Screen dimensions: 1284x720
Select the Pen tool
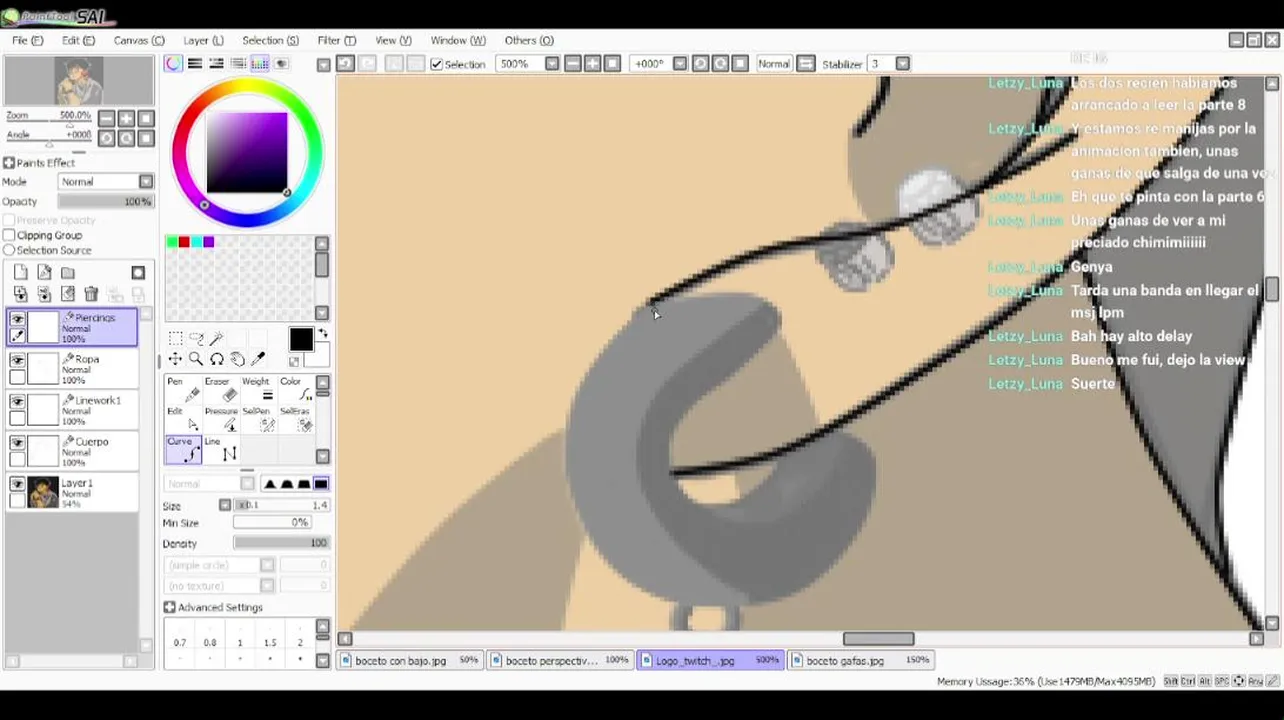pos(183,389)
